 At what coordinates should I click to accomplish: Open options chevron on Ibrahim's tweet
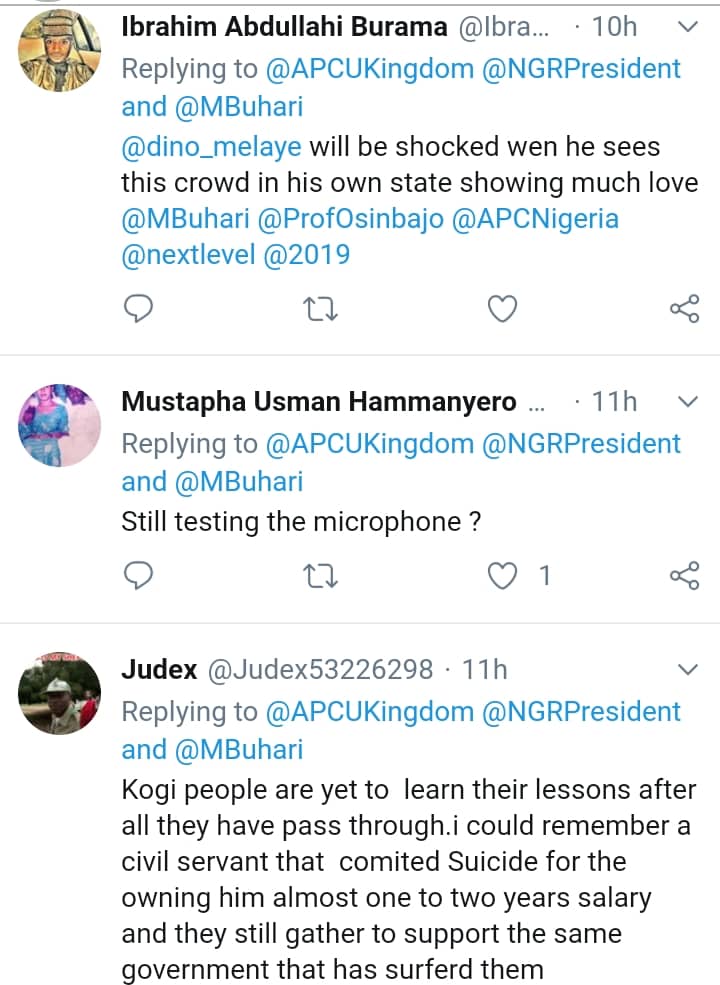688,28
